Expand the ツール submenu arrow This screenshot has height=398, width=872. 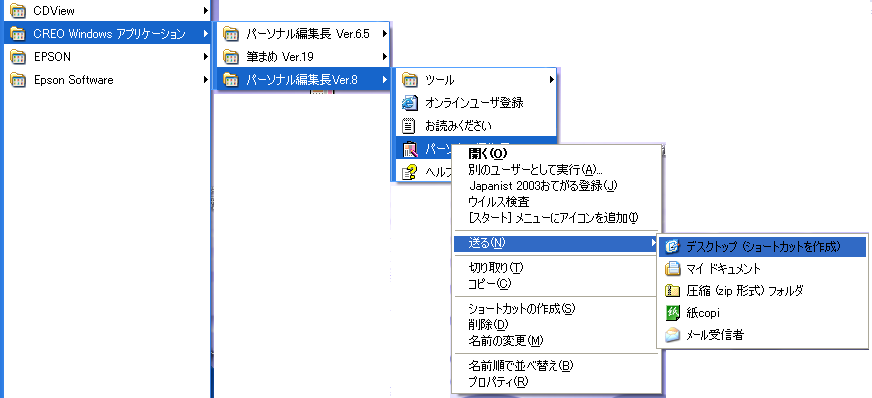pos(552,80)
